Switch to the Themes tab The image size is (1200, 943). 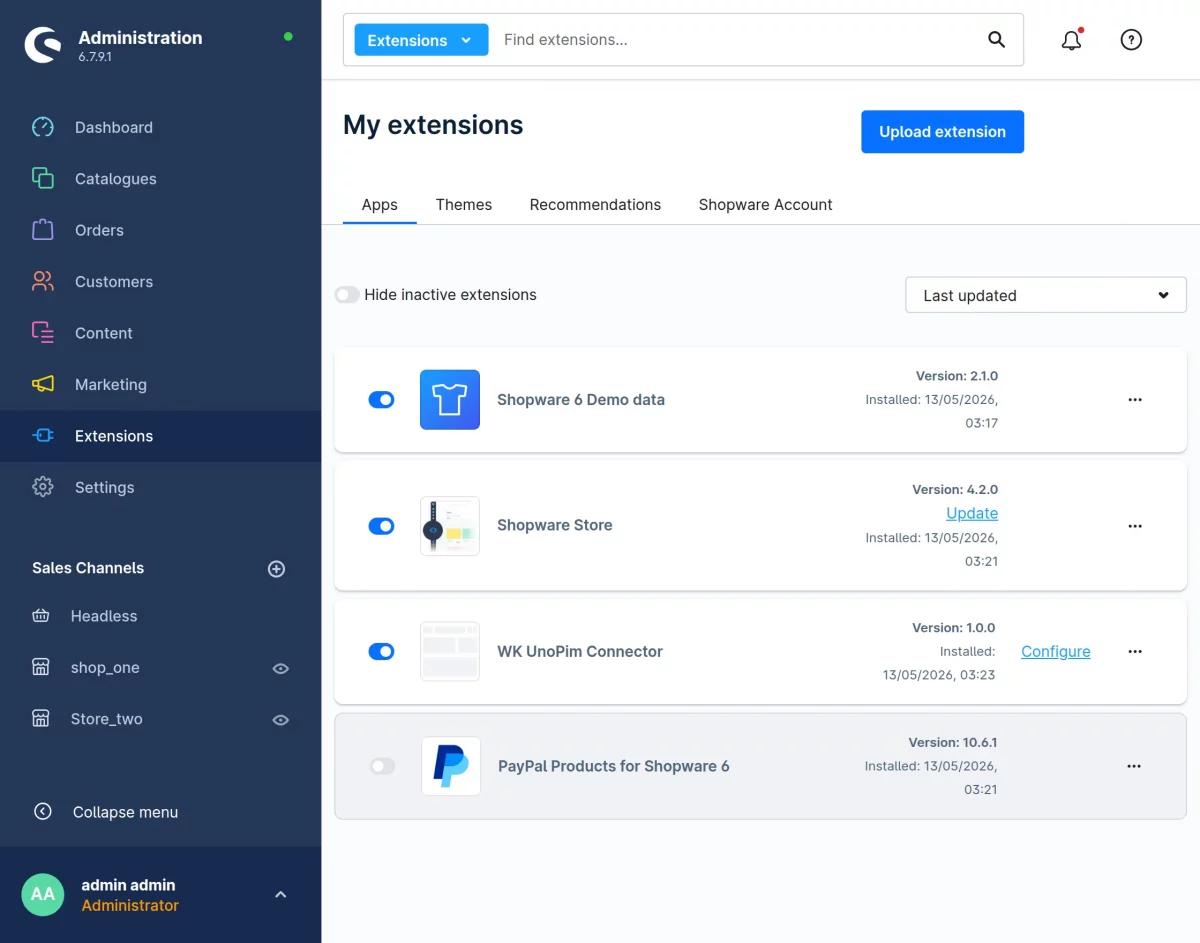click(464, 204)
